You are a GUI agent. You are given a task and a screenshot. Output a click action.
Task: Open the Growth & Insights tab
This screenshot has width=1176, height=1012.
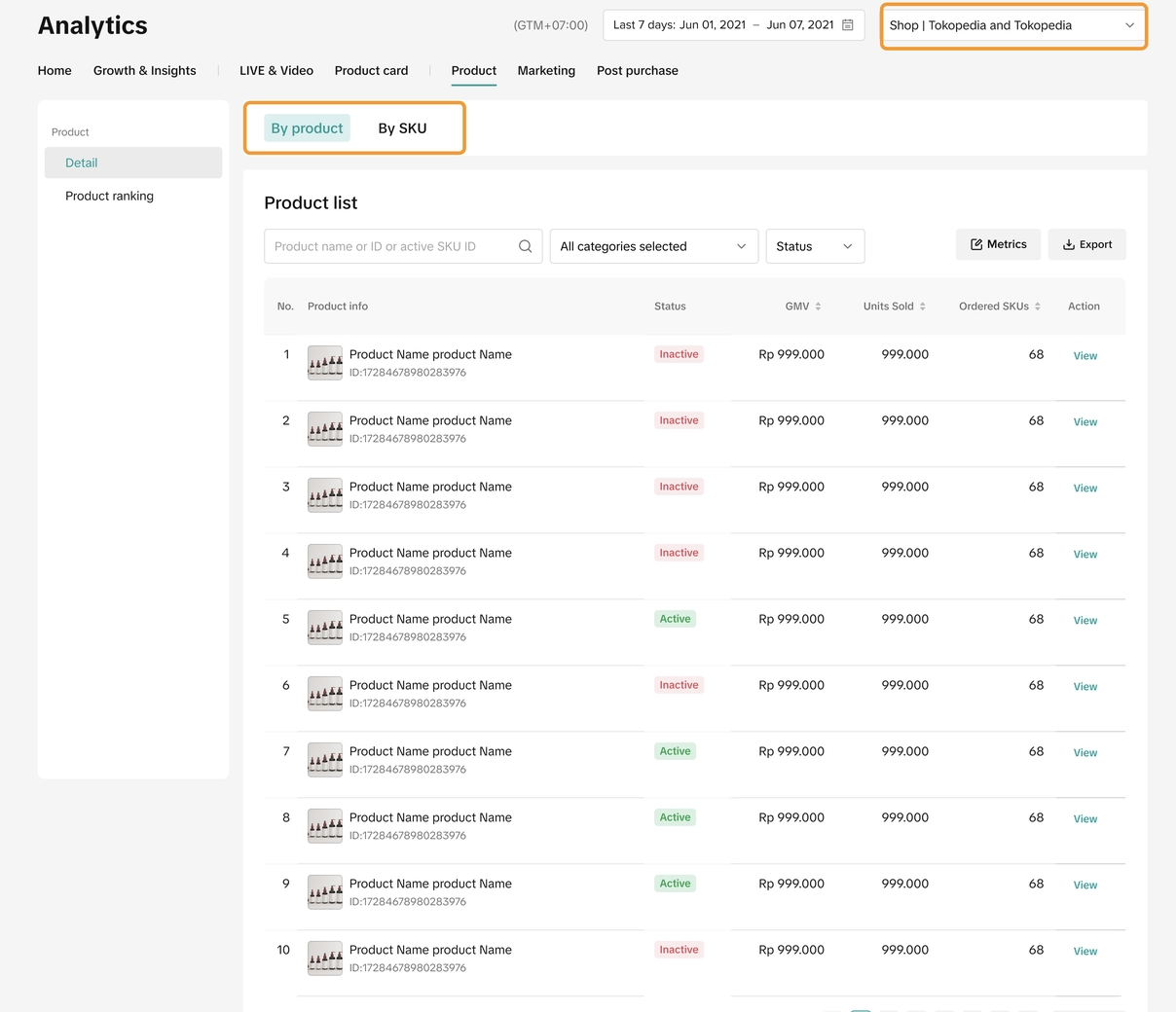pyautogui.click(x=144, y=71)
